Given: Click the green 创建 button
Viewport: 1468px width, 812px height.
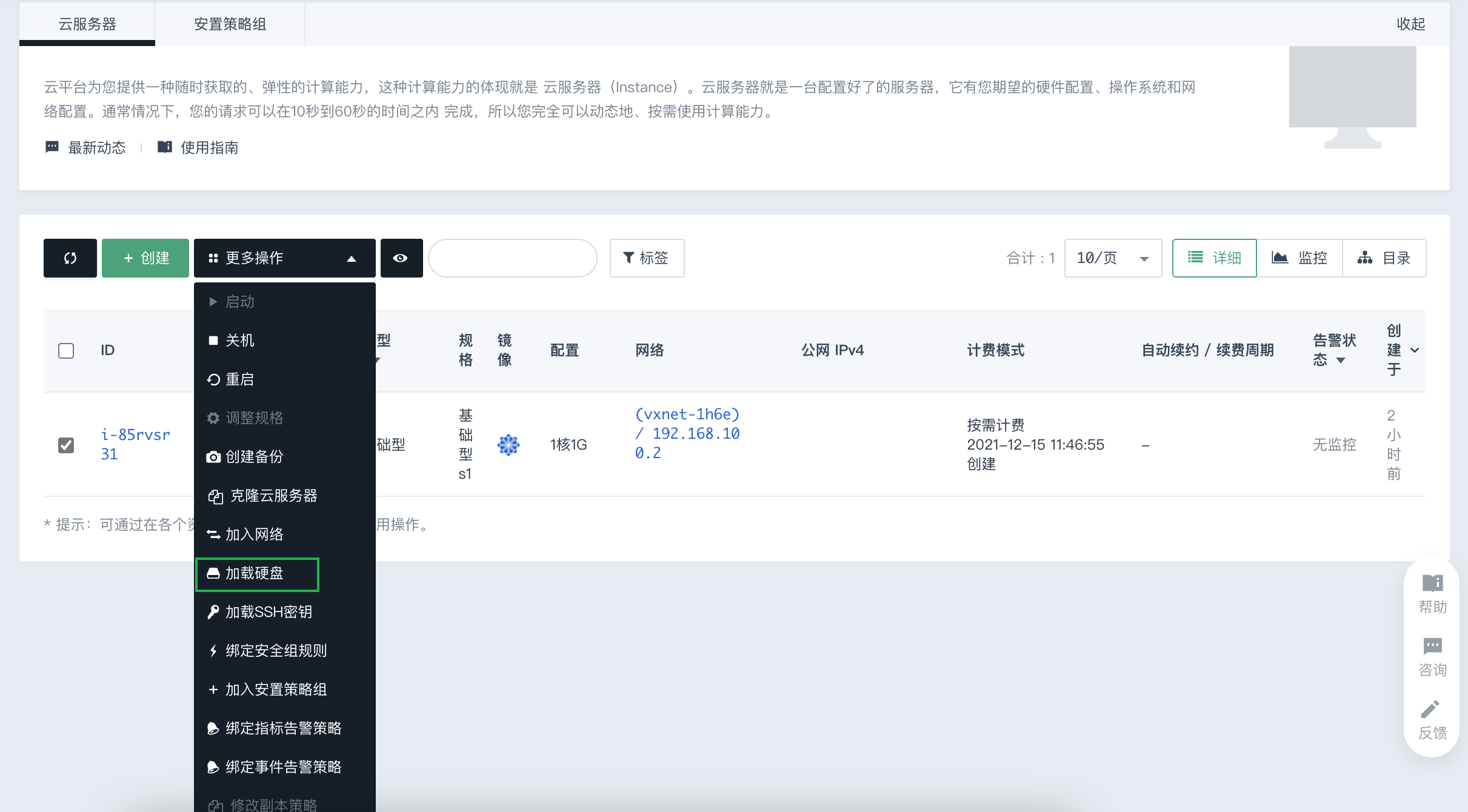Looking at the screenshot, I should pos(145,258).
